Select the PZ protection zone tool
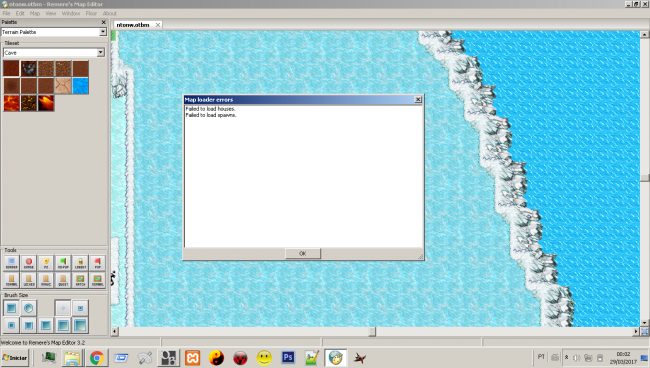Image resolution: width=650 pixels, height=368 pixels. pos(46,263)
